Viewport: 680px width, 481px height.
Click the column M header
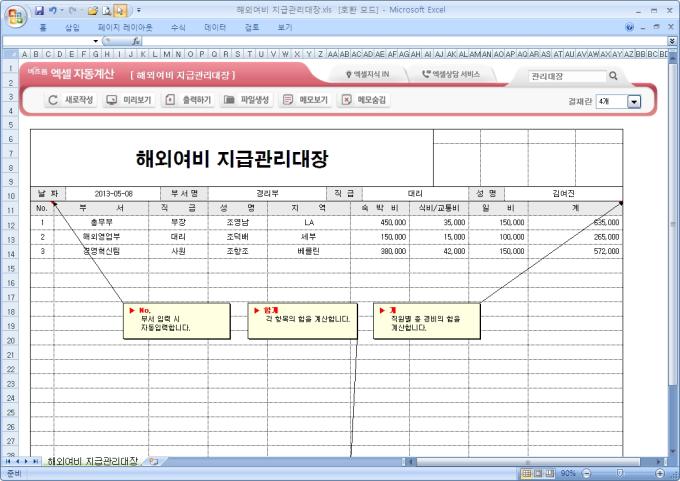(166, 54)
